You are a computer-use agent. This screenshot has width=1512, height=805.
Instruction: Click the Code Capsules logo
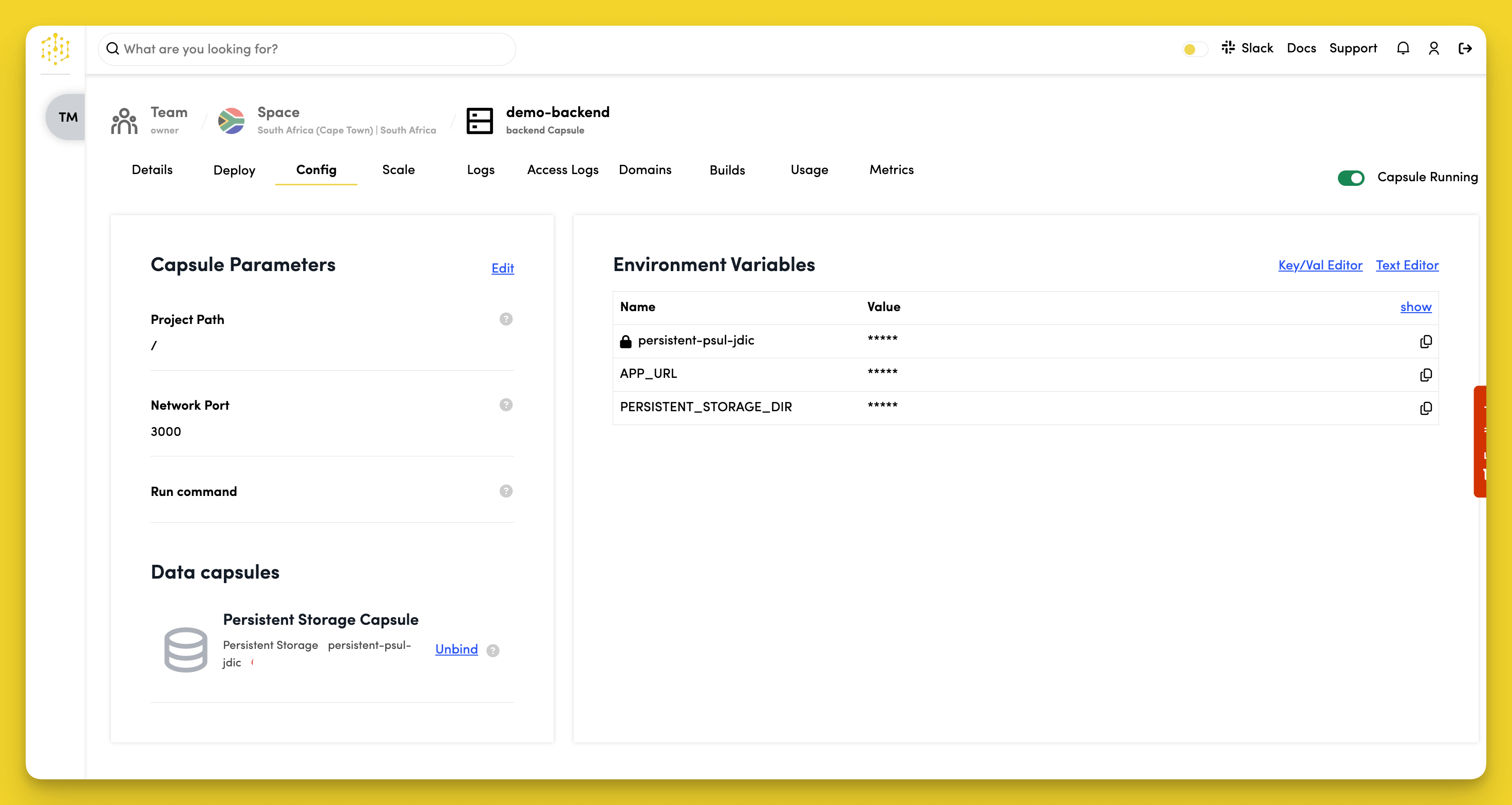tap(55, 48)
